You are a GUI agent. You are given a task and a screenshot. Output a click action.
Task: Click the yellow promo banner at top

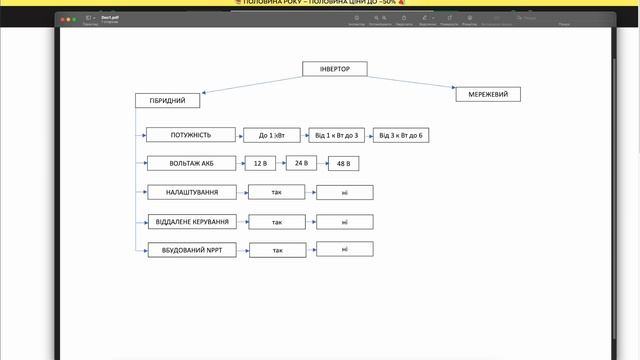point(320,2)
